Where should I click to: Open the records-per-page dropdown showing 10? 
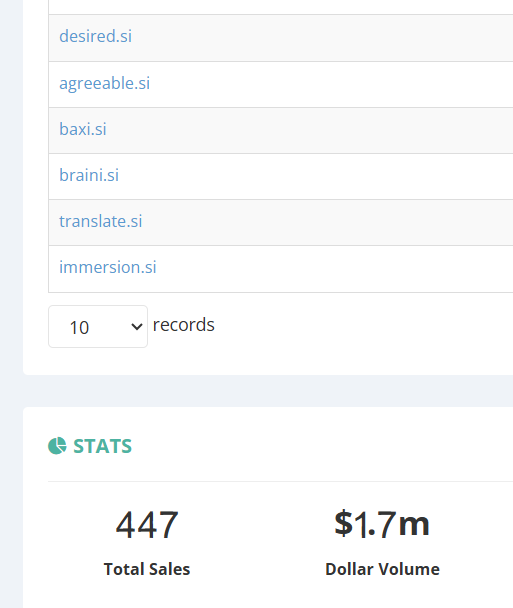(x=98, y=326)
